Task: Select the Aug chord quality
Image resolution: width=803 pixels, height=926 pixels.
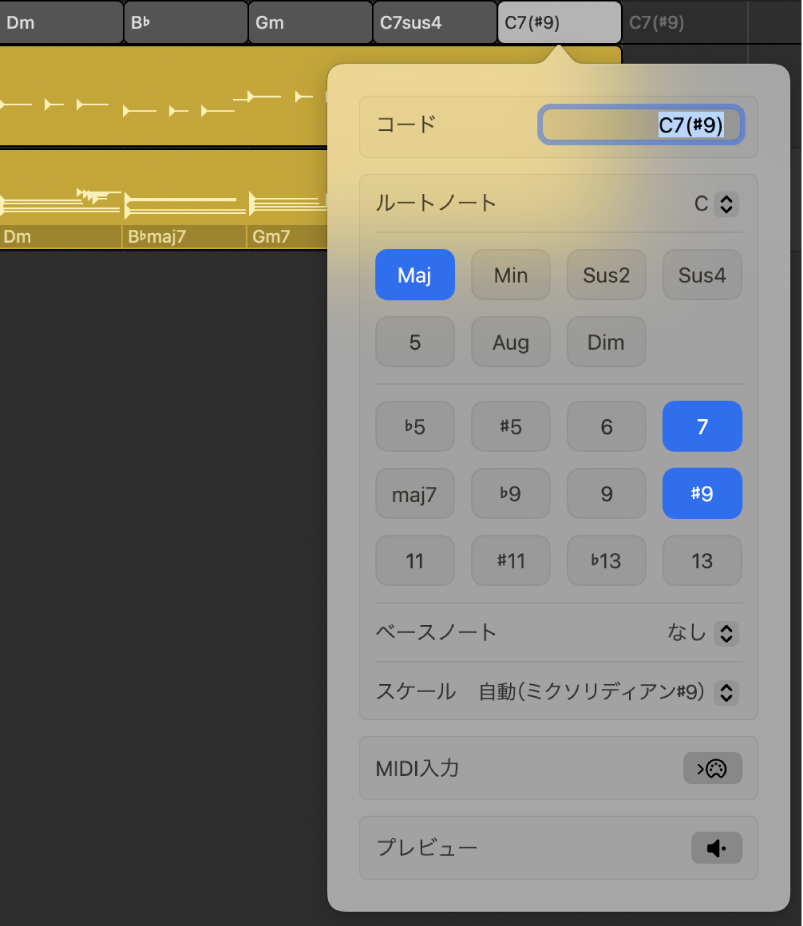Action: click(510, 341)
